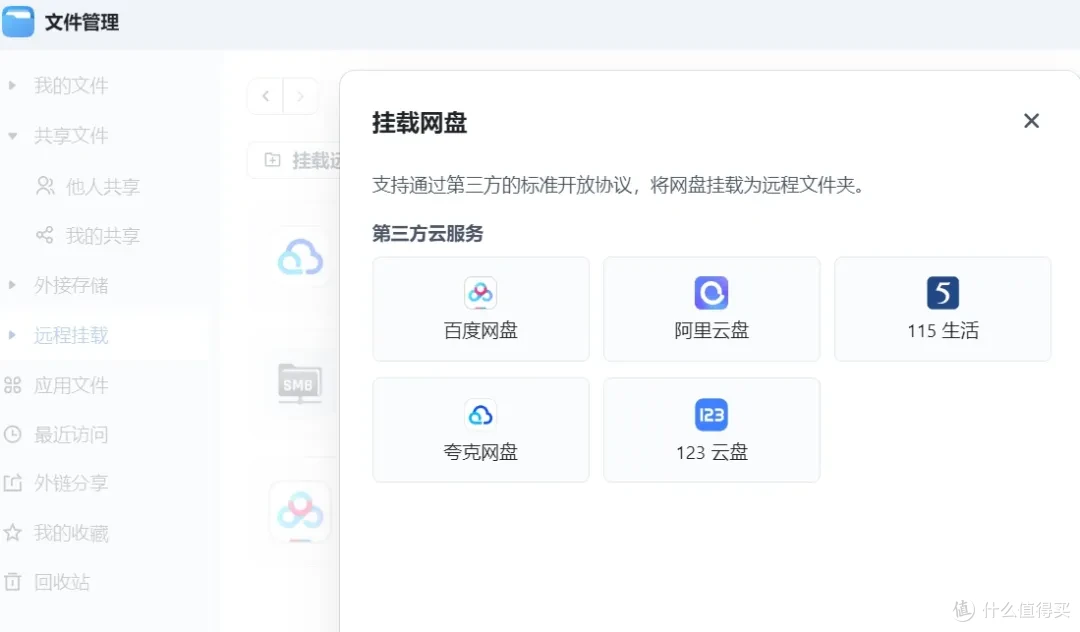Click the 文件管理 app icon
Viewport: 1080px width, 632px height.
18,21
